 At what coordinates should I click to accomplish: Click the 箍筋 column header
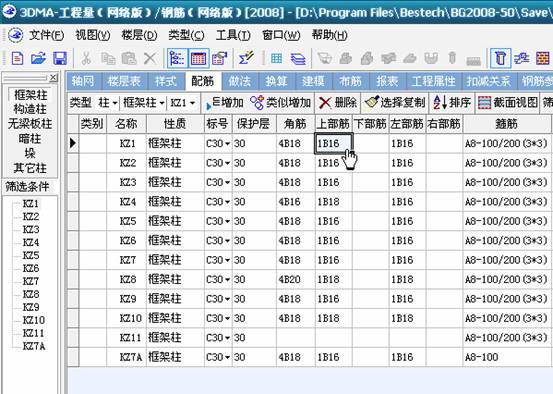click(x=507, y=124)
